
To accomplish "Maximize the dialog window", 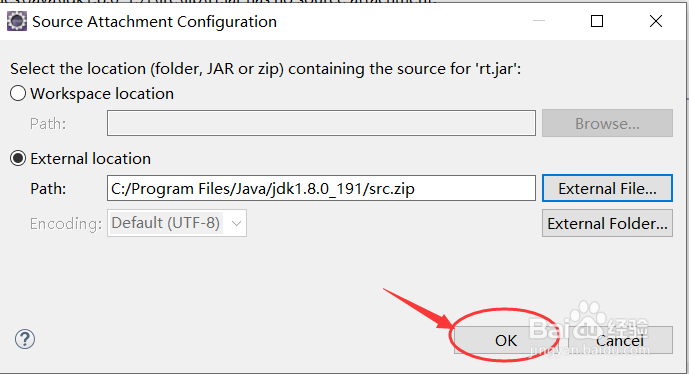I will coord(597,21).
